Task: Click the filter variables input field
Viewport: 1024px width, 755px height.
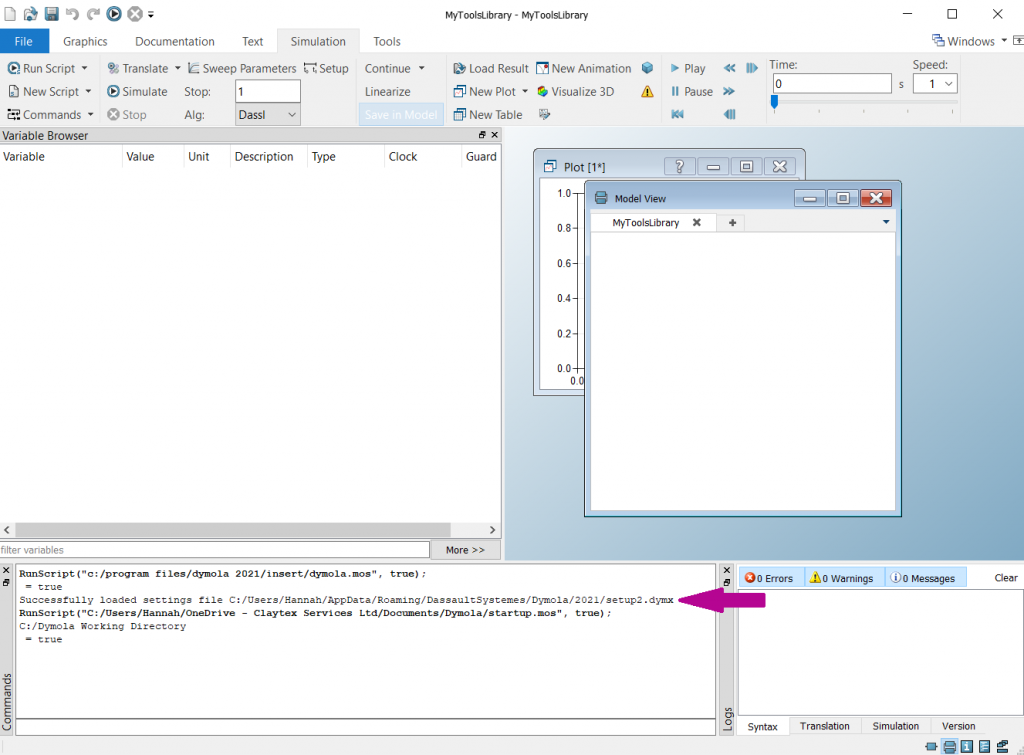Action: click(215, 550)
